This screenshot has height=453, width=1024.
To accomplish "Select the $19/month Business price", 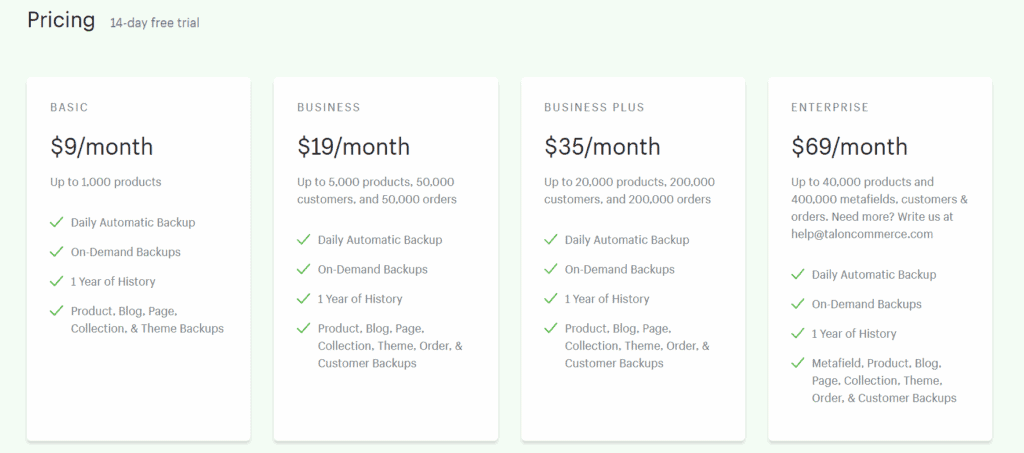I will click(353, 147).
